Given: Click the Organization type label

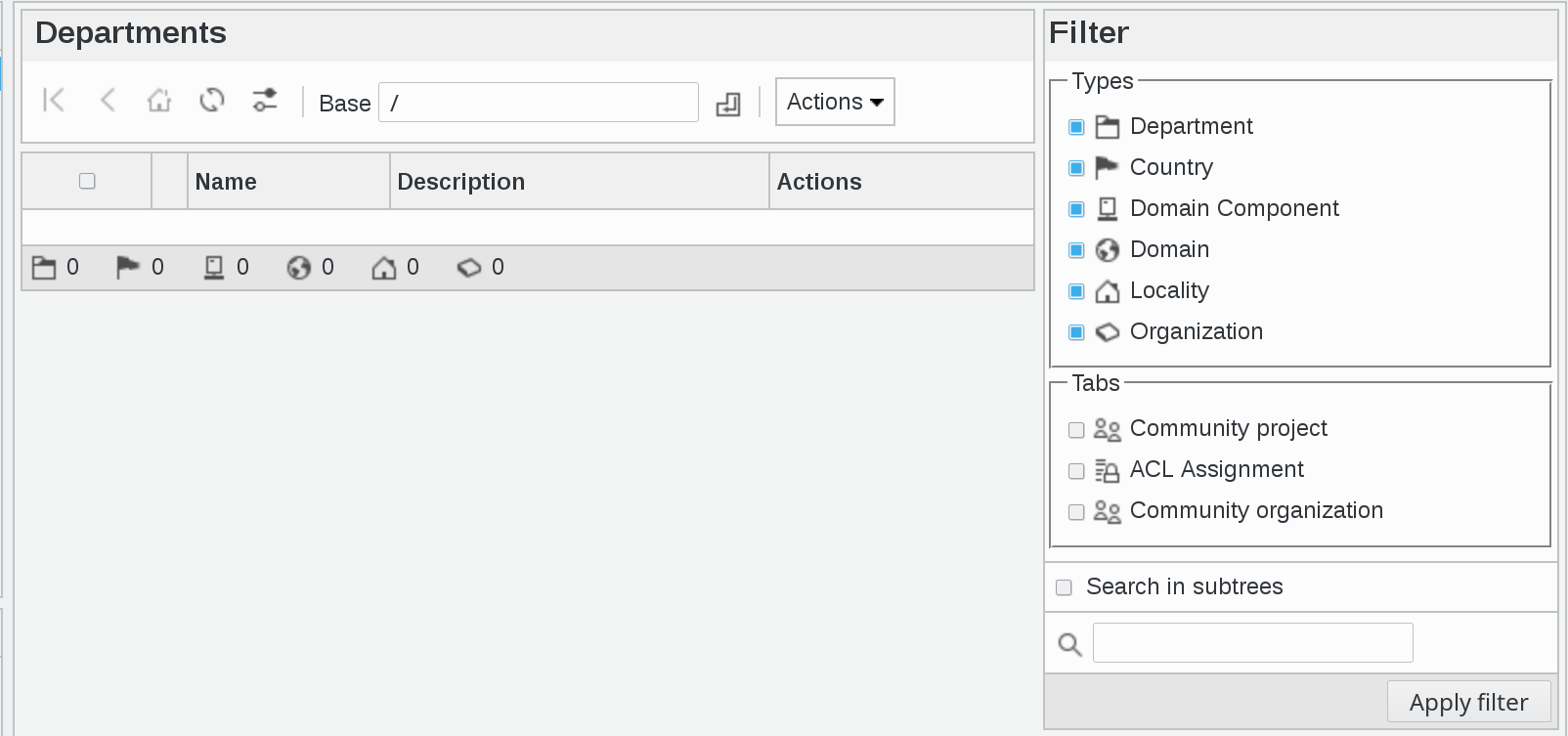Looking at the screenshot, I should pos(1197,332).
